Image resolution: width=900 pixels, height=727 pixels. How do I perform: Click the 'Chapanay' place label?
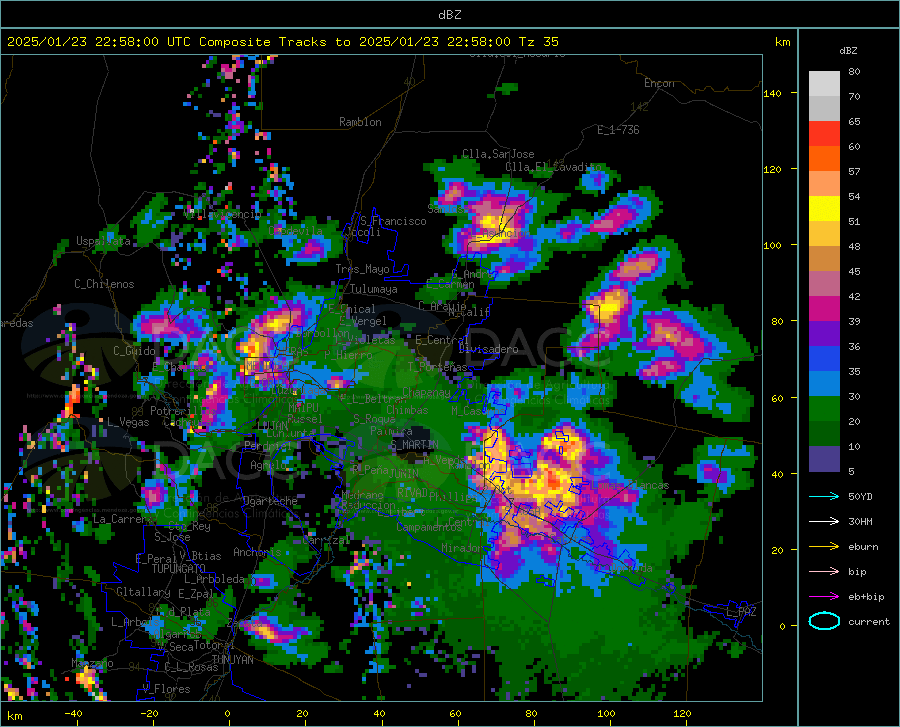(426, 392)
